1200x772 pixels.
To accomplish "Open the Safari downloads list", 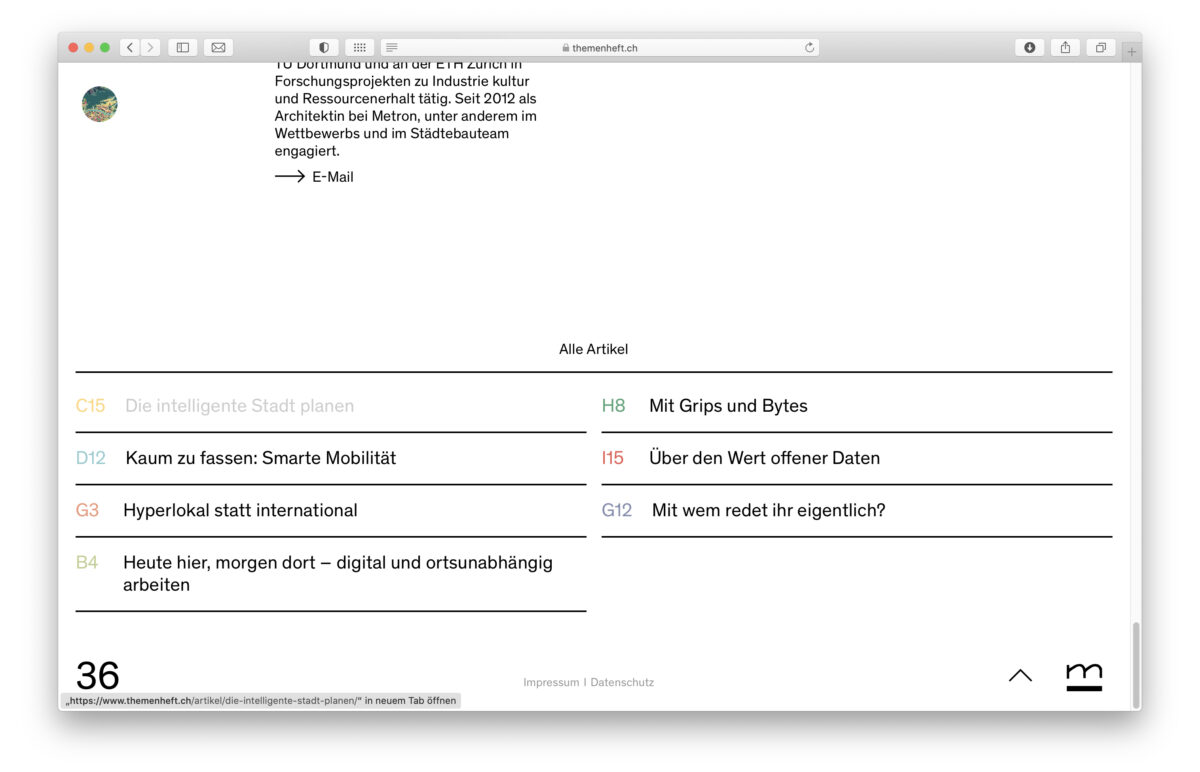I will [1029, 47].
